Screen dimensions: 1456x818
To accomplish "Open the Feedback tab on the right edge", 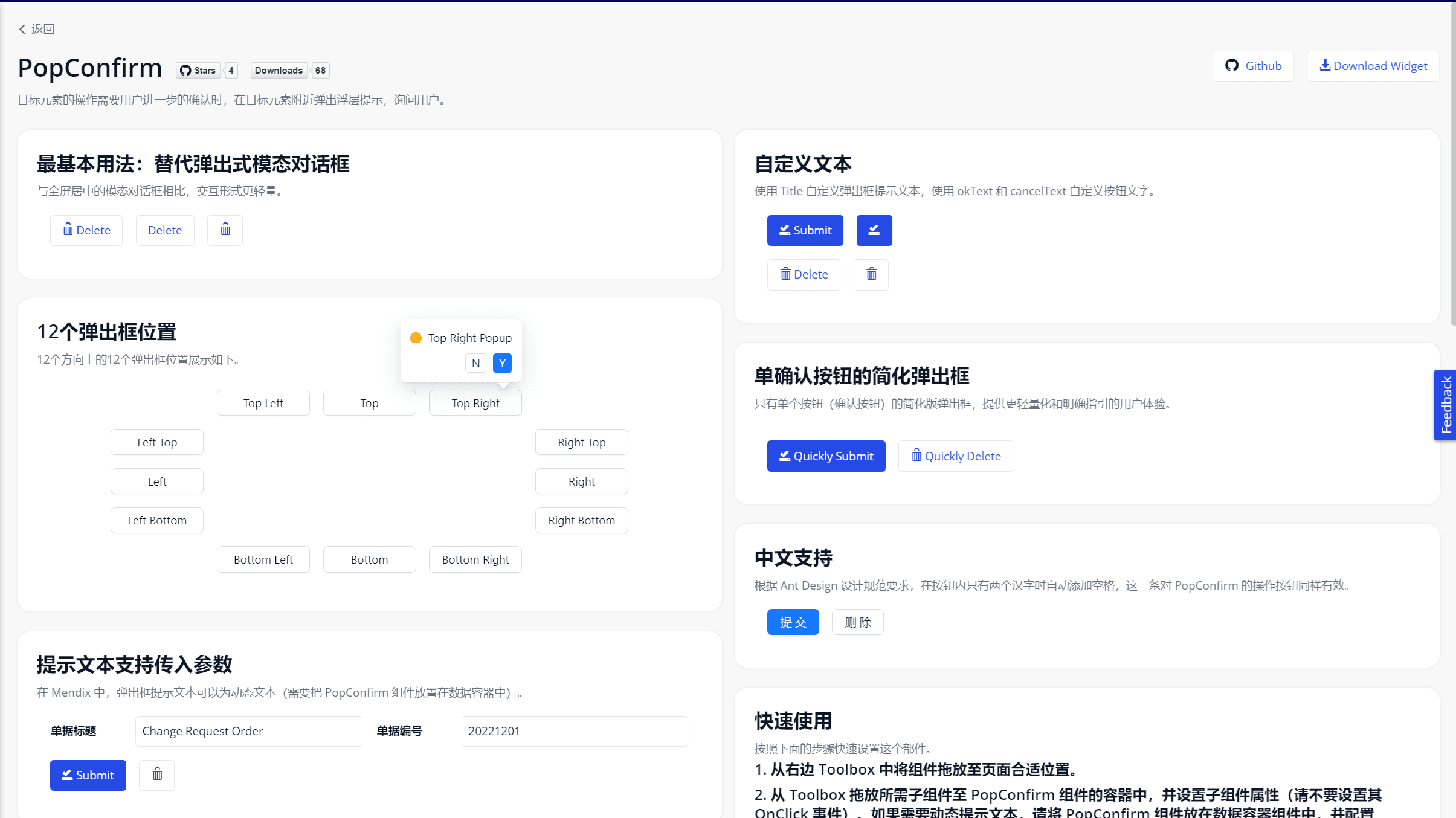I will click(x=1445, y=405).
